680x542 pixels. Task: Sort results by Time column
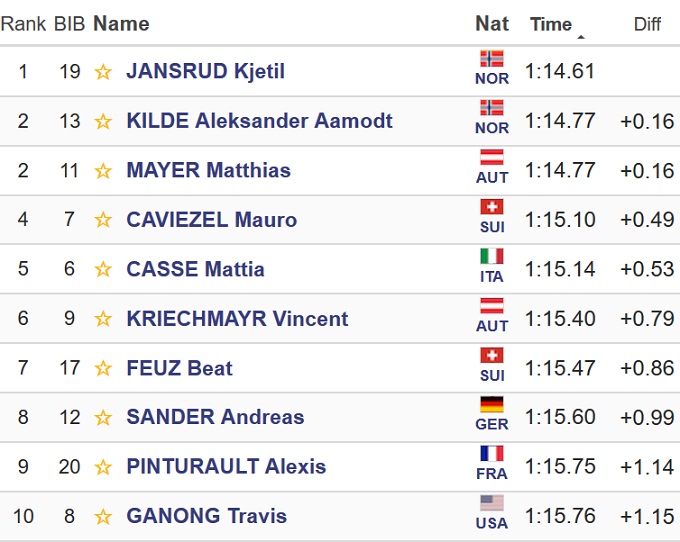[x=551, y=24]
